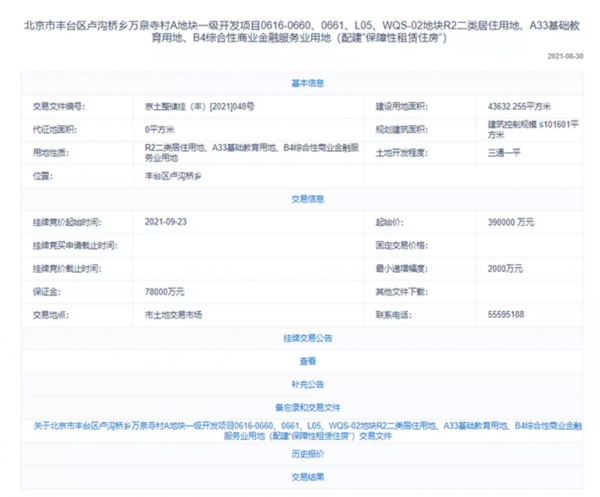
Task: Click the value 三通一平
Action: [x=504, y=153]
